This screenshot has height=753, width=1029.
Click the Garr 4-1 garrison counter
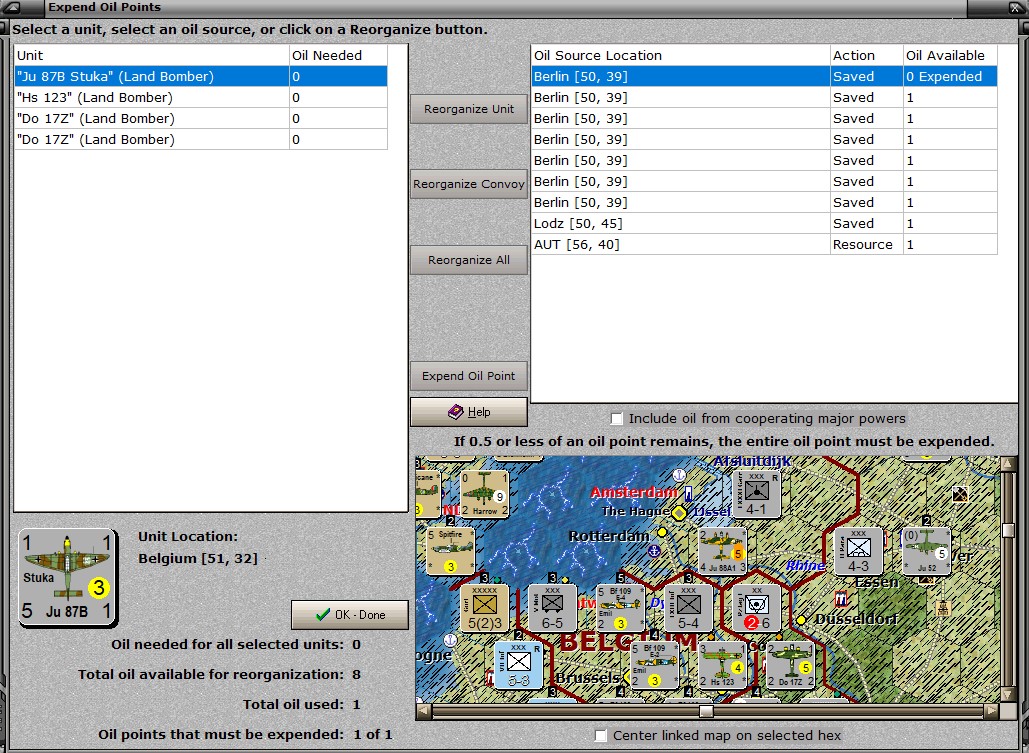click(756, 494)
